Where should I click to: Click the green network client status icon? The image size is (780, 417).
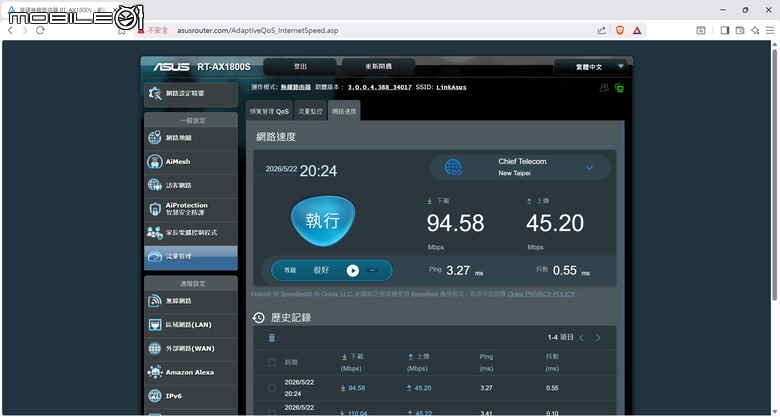click(x=619, y=88)
